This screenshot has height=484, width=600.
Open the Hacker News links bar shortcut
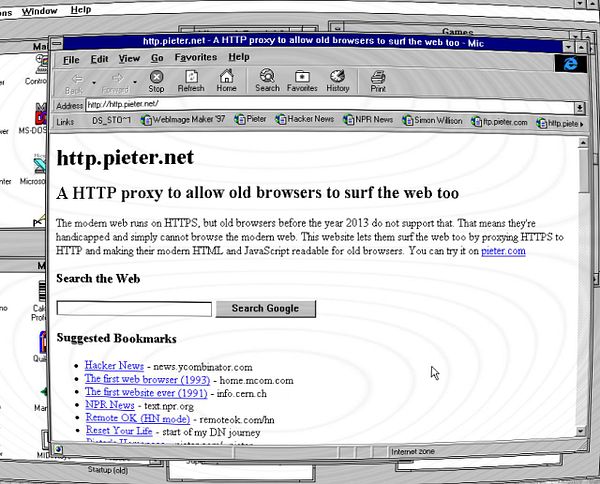point(305,119)
